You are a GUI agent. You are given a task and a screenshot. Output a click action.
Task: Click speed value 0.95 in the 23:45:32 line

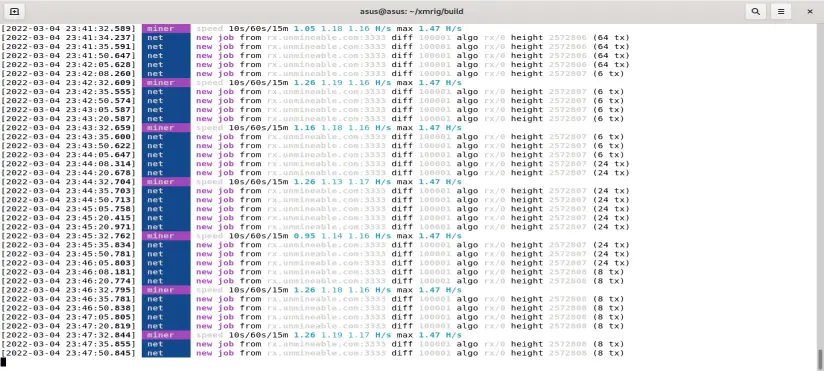(304, 236)
